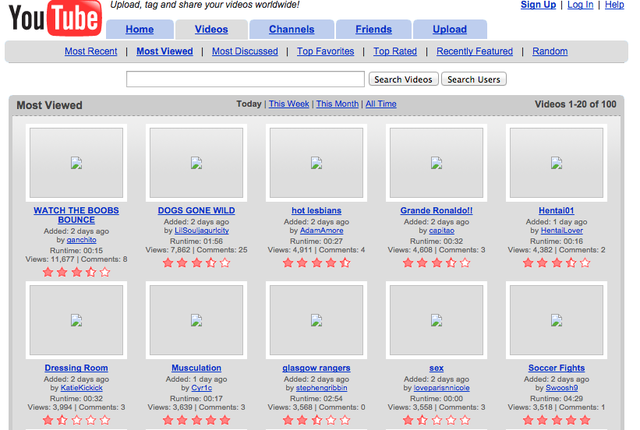Click the Sign Up link

(x=538, y=5)
